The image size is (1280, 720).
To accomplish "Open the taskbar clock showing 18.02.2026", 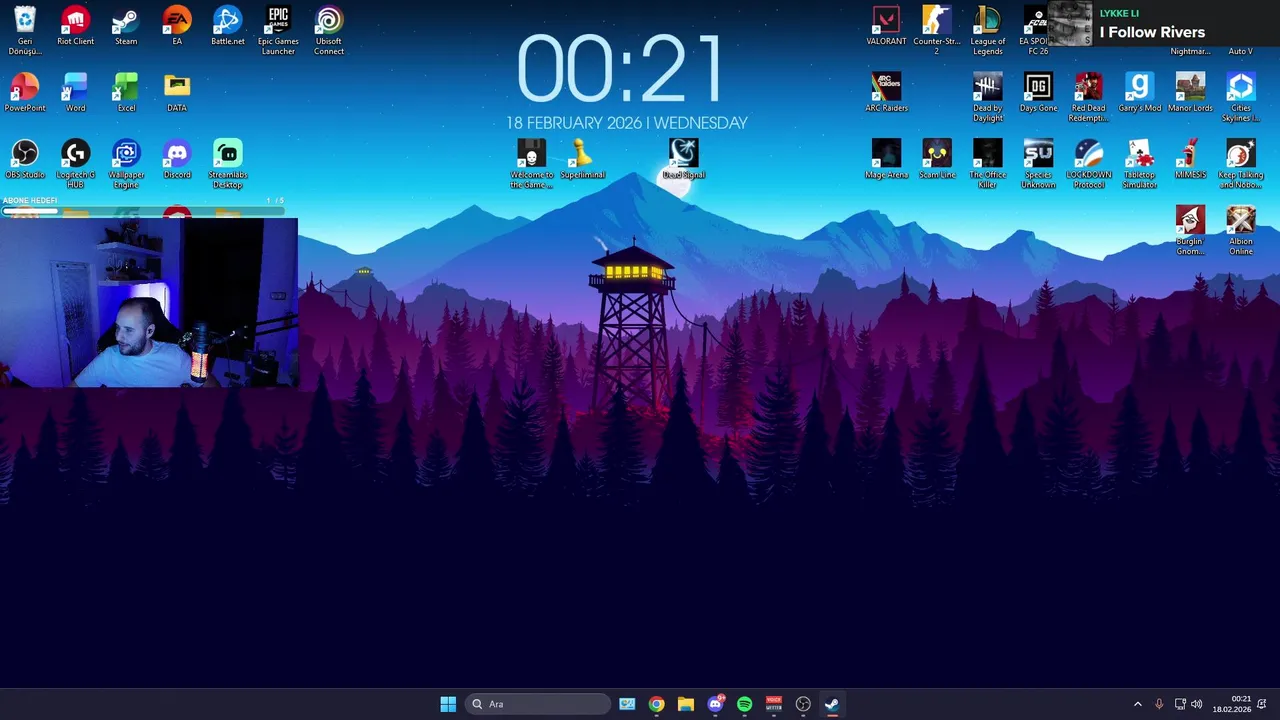I will (1232, 704).
